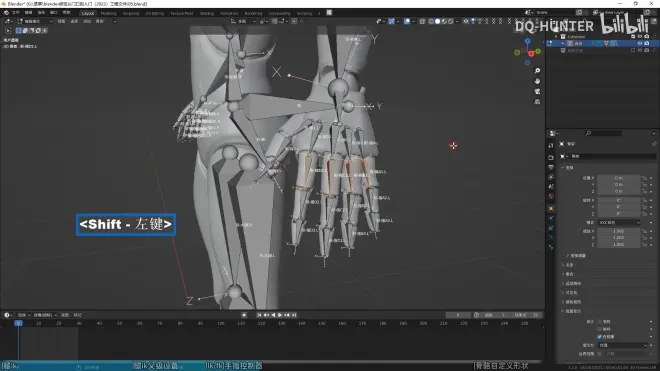The image size is (660, 371).
Task: Switch to the Sculpting workspace tab
Action: [131, 13]
